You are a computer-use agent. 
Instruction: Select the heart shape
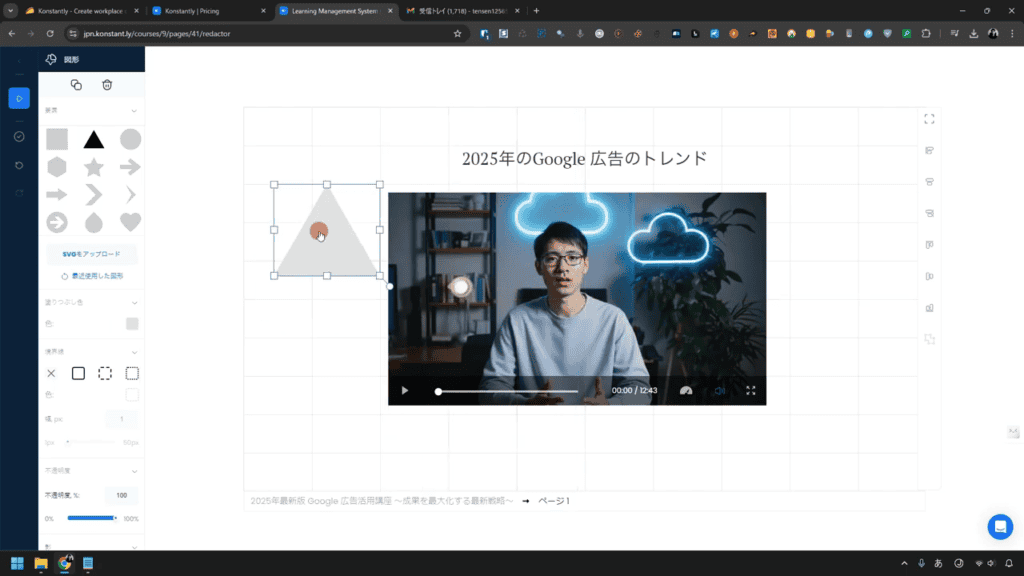coord(130,222)
